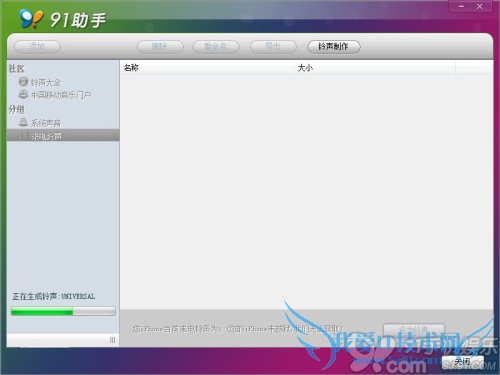Viewport: 500px width, 375px height.
Task: Click the 铃声制作 ringtone maker button
Action: (x=334, y=46)
